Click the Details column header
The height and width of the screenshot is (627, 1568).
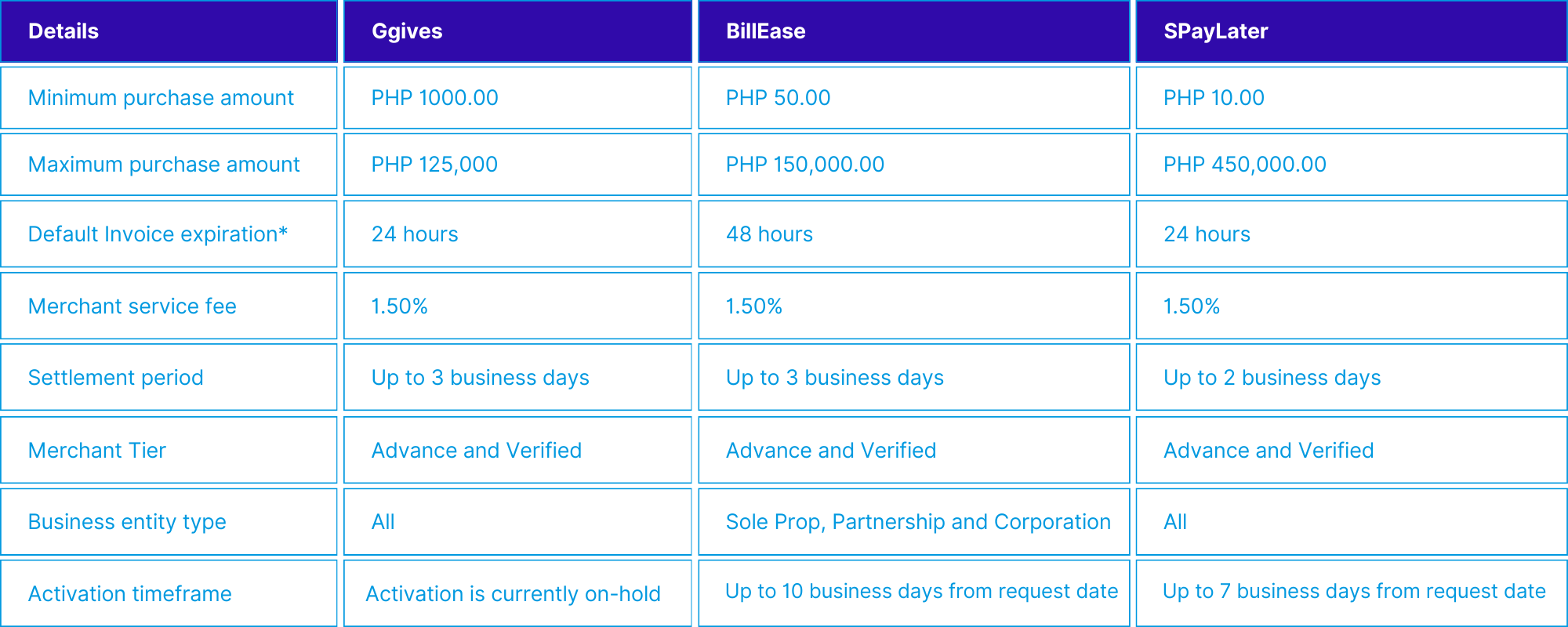tap(64, 31)
